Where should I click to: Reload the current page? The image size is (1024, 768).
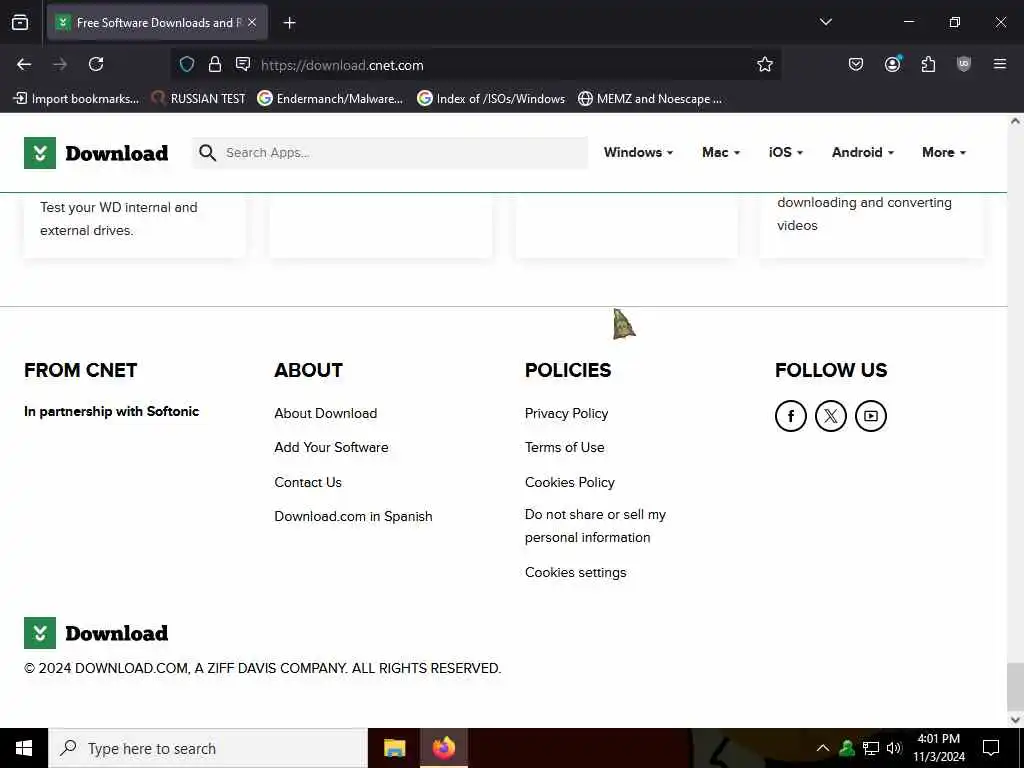point(96,64)
